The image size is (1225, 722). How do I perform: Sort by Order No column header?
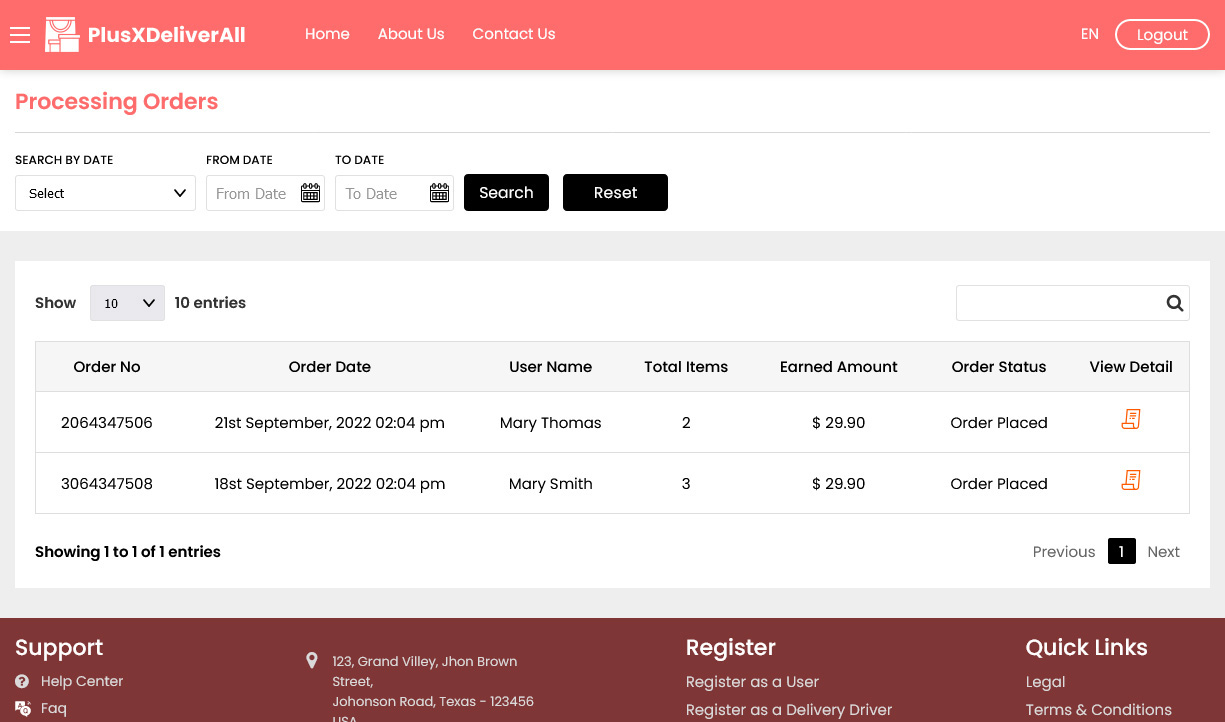[107, 367]
